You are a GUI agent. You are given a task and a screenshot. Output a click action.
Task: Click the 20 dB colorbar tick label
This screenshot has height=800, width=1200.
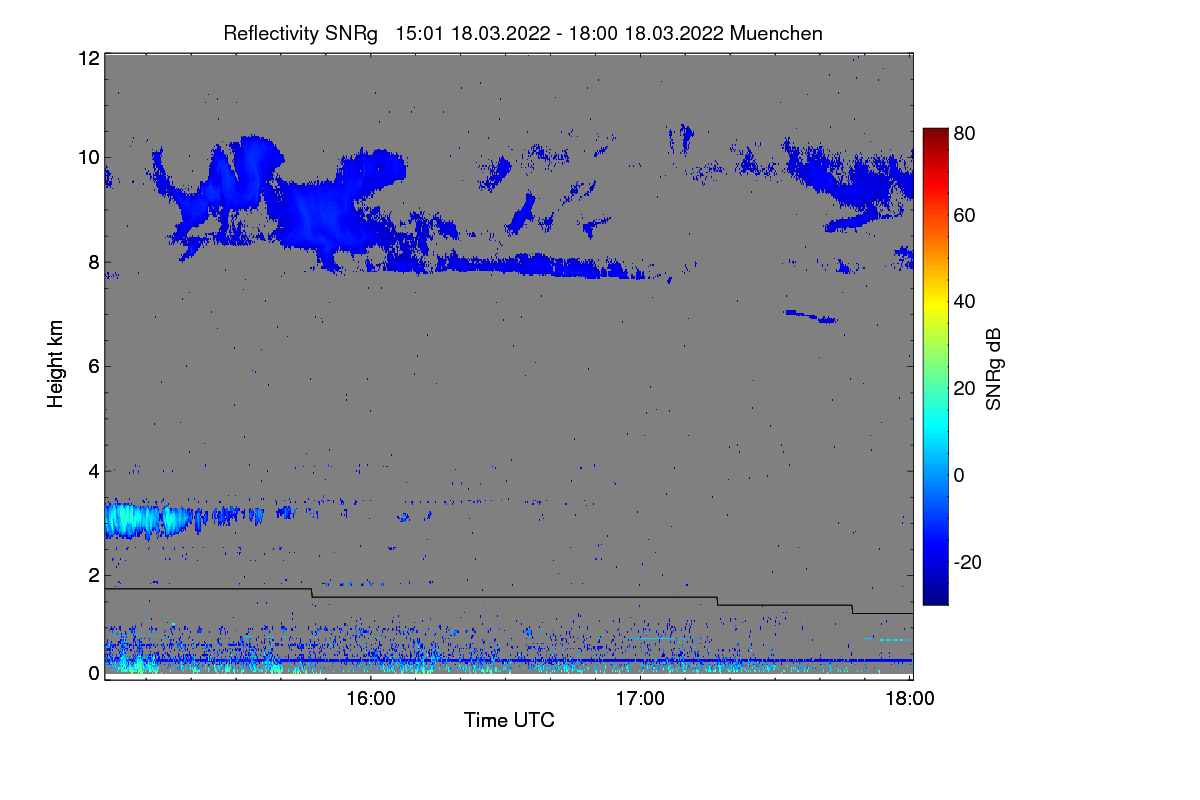(965, 389)
